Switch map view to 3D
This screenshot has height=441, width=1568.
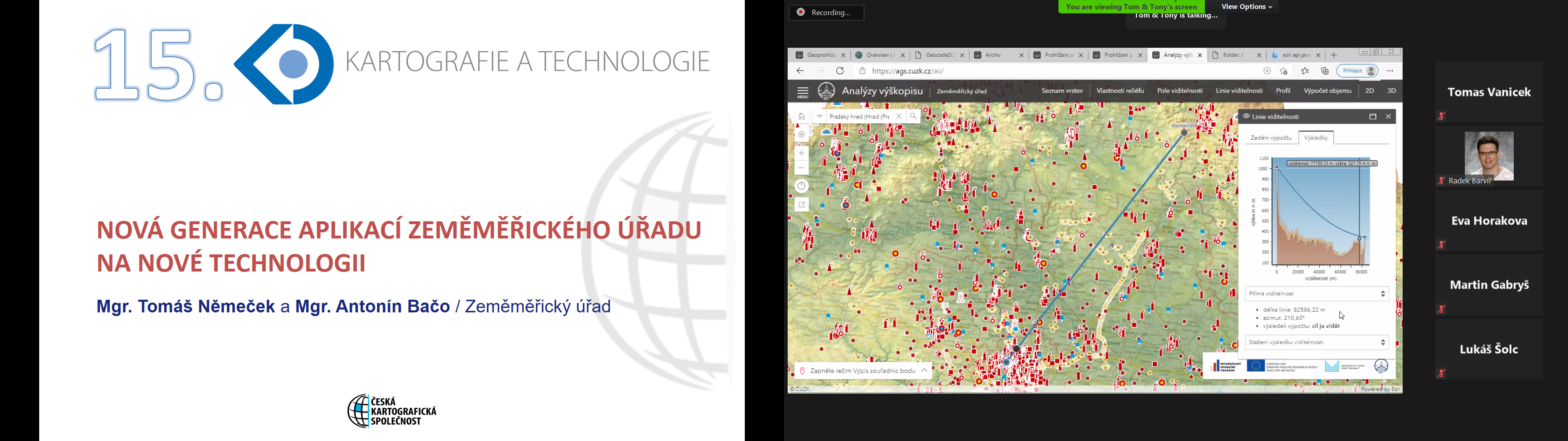(x=1392, y=91)
